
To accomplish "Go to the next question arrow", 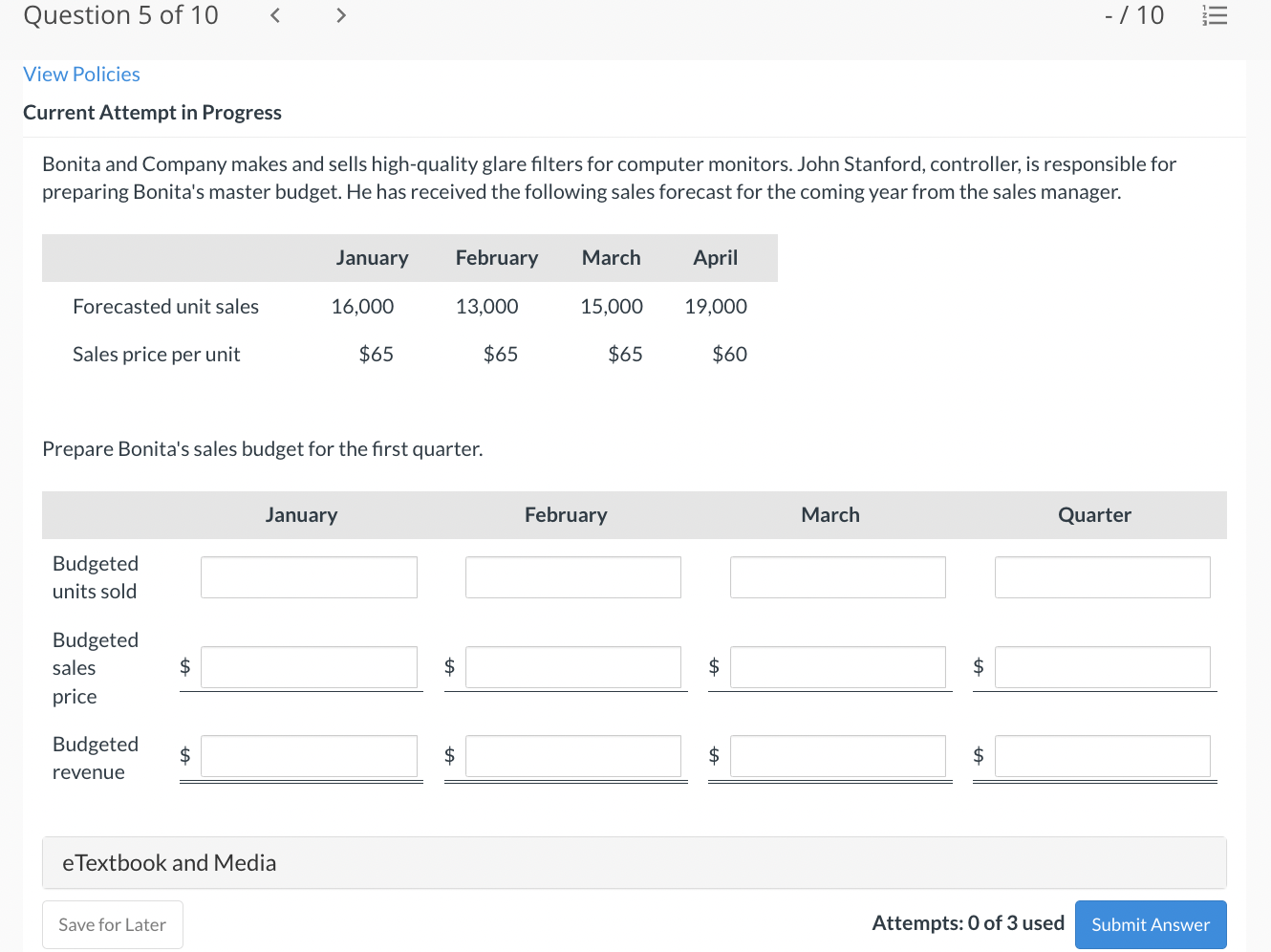I will tap(340, 15).
